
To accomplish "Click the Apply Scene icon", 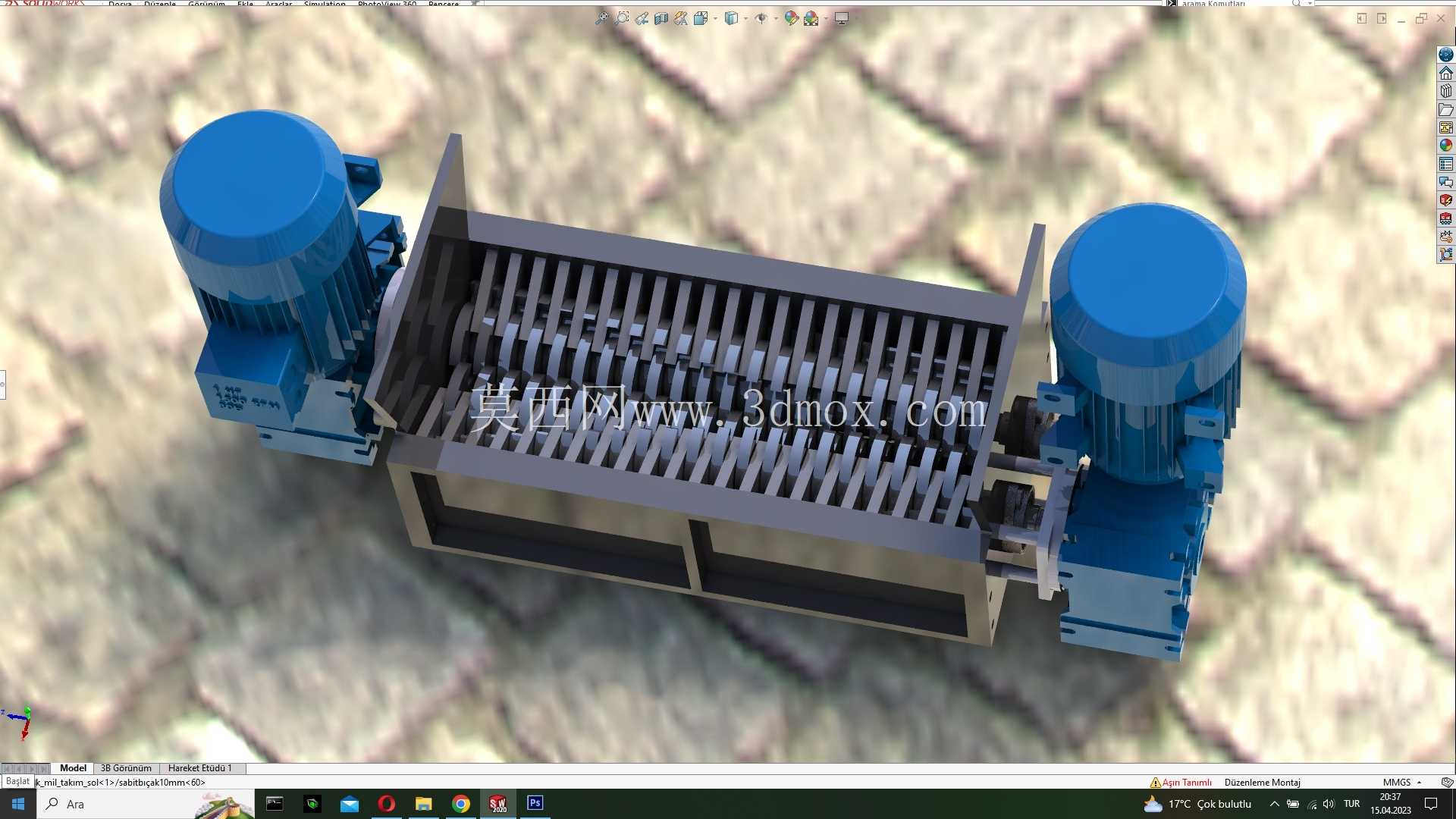I will click(811, 18).
